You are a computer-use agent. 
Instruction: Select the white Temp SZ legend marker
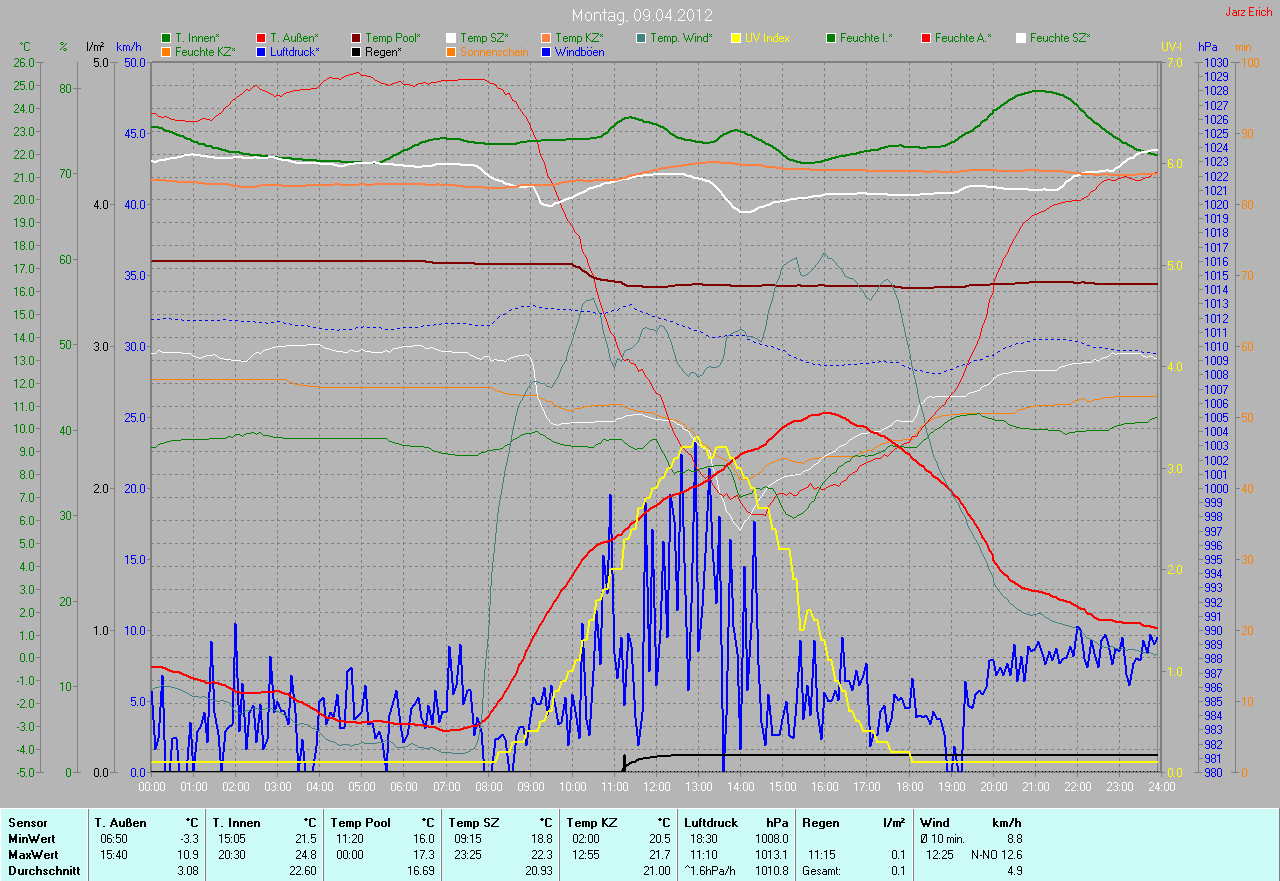[451, 38]
